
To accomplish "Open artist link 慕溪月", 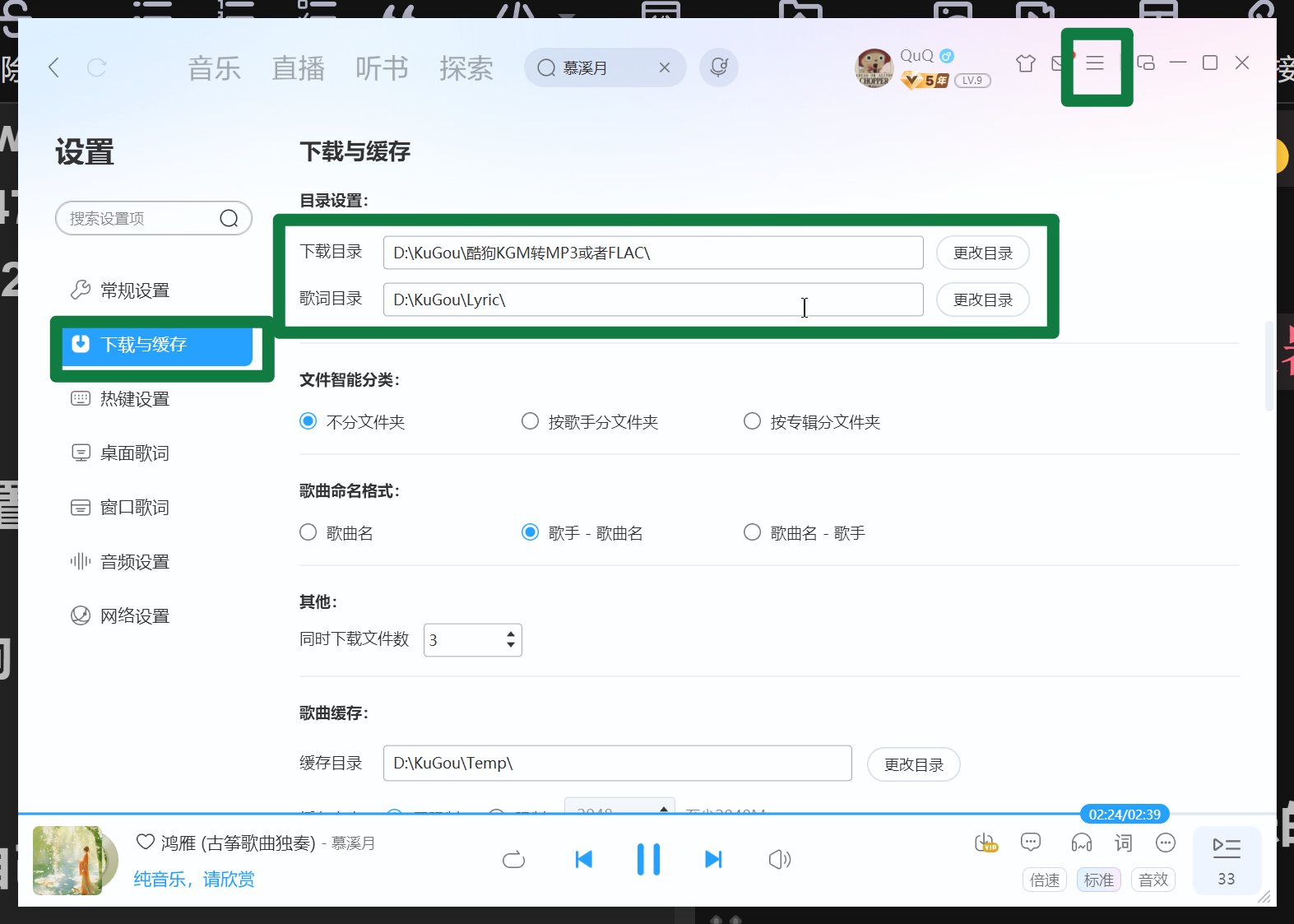I will click(354, 843).
